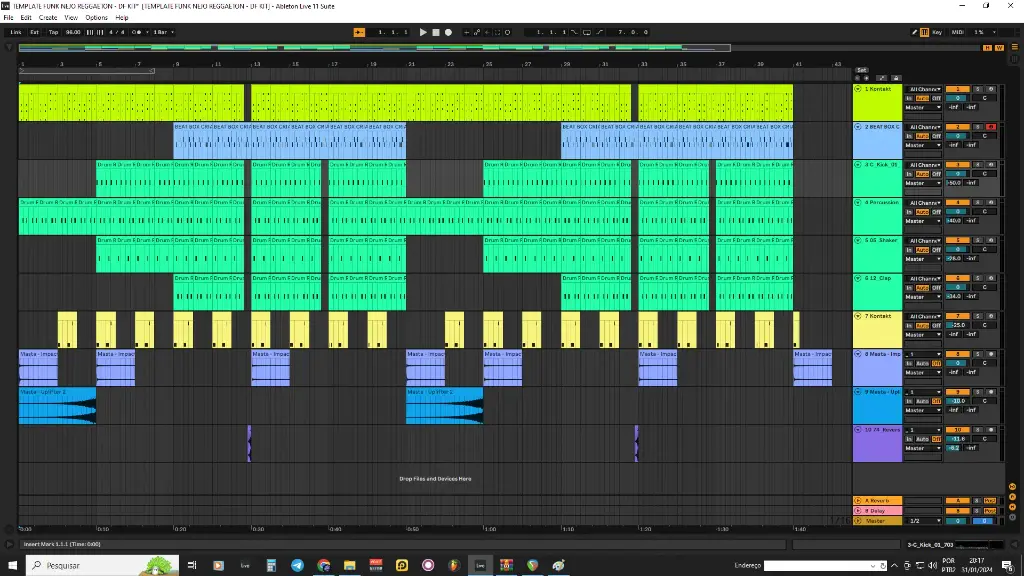Set 4 Percussion monitor to Auto

tap(922, 212)
